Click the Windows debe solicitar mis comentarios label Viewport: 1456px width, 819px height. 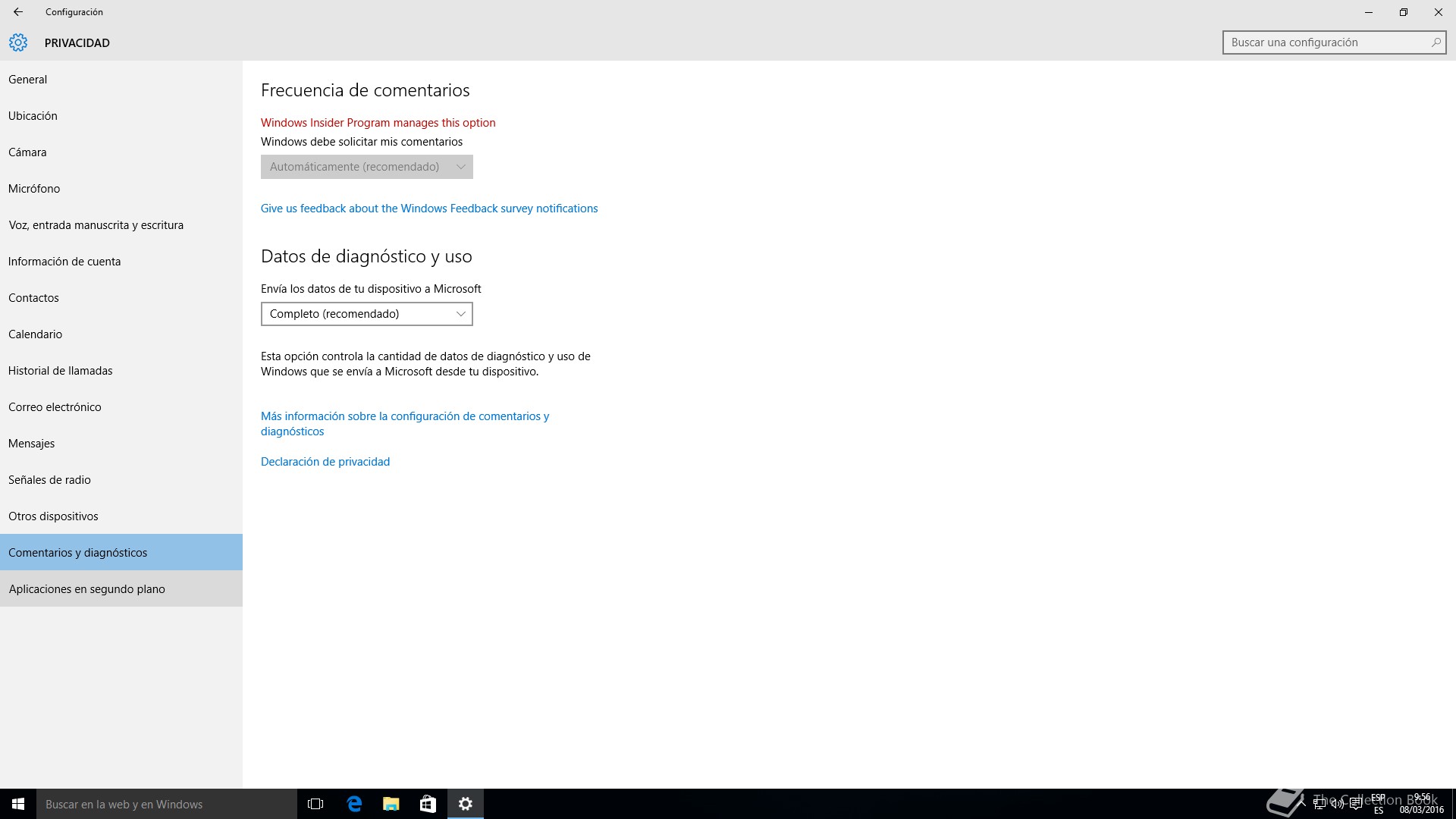click(x=362, y=142)
